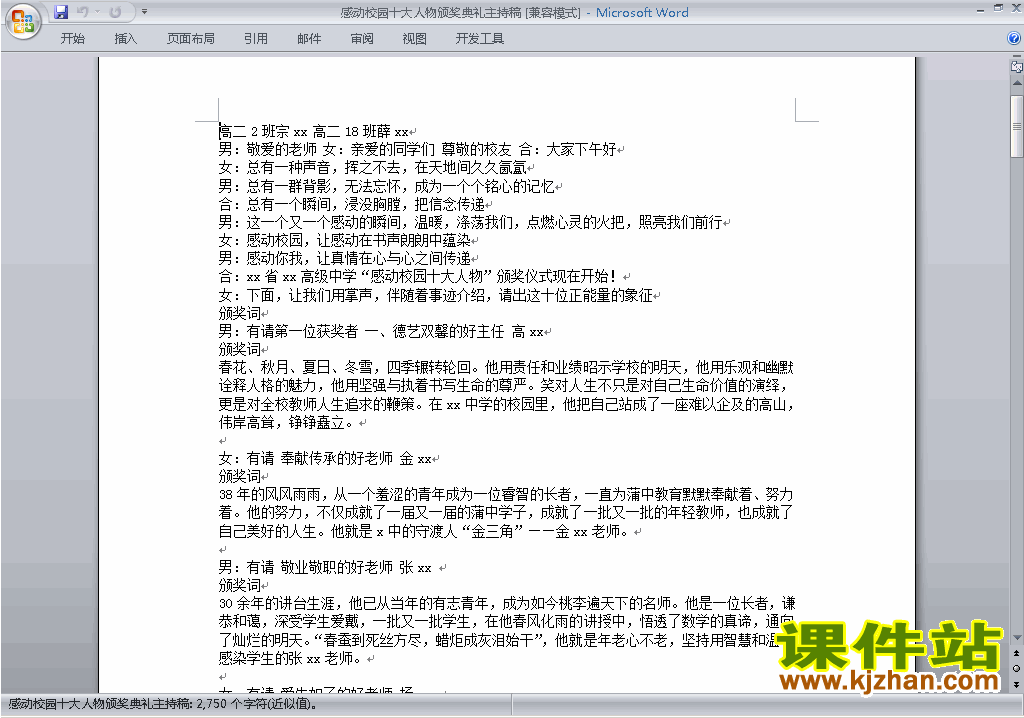Open the 插入 ribbon tab
Viewport: 1024px width, 718px height.
[x=125, y=39]
